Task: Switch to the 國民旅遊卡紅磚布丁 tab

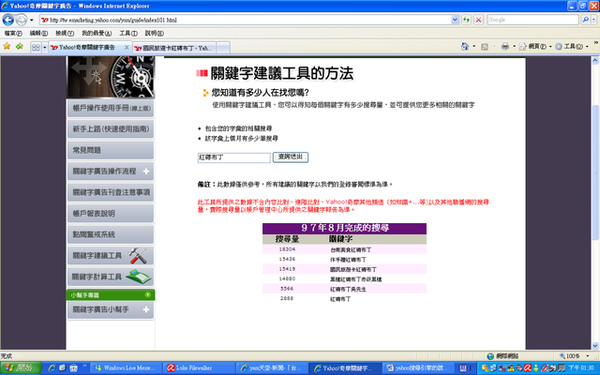Action: 174,48
